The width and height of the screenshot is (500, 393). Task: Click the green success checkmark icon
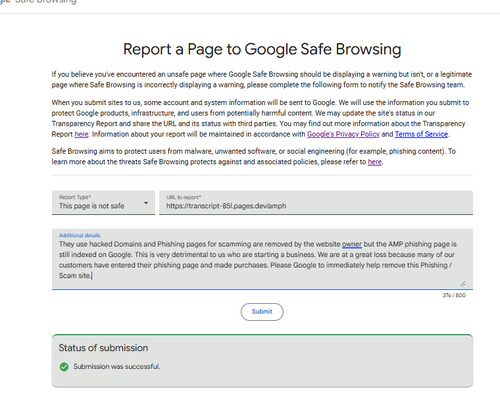(x=64, y=367)
